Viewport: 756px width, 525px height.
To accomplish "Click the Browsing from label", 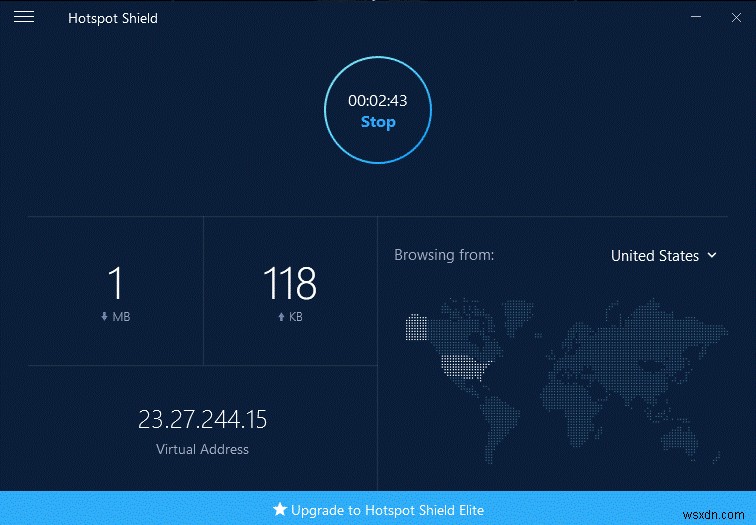I will tap(444, 255).
